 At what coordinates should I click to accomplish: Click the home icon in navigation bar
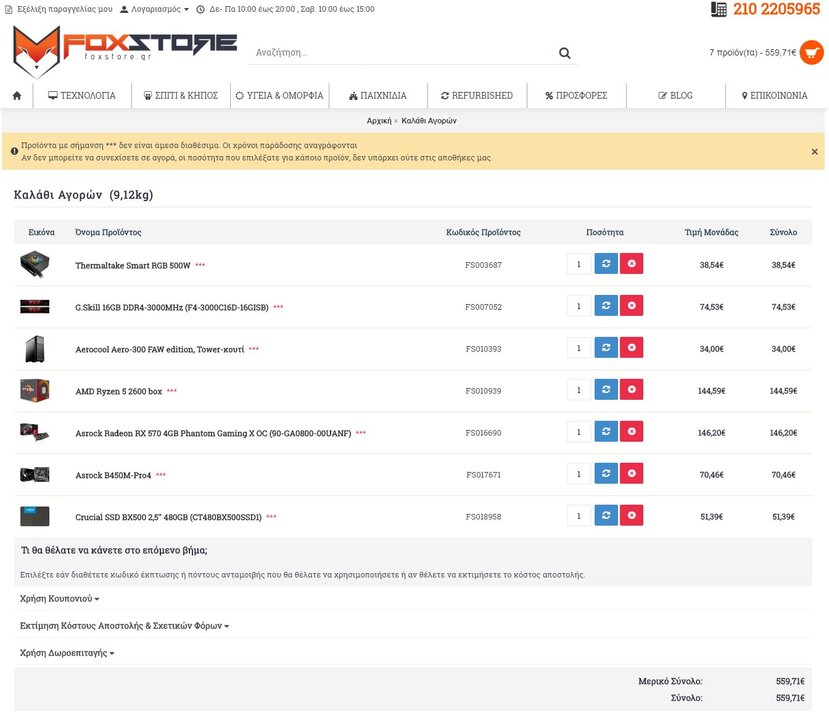tap(17, 96)
